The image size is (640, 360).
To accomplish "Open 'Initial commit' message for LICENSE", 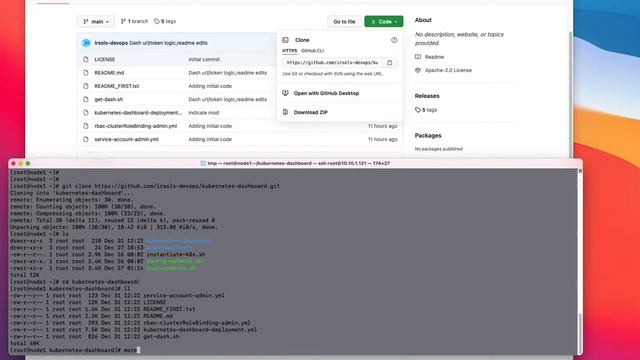I will click(x=204, y=60).
